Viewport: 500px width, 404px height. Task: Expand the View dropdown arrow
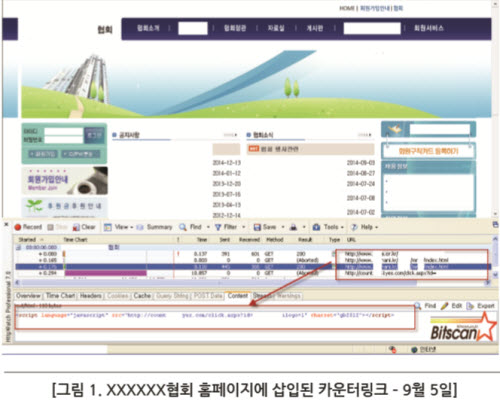(132, 227)
